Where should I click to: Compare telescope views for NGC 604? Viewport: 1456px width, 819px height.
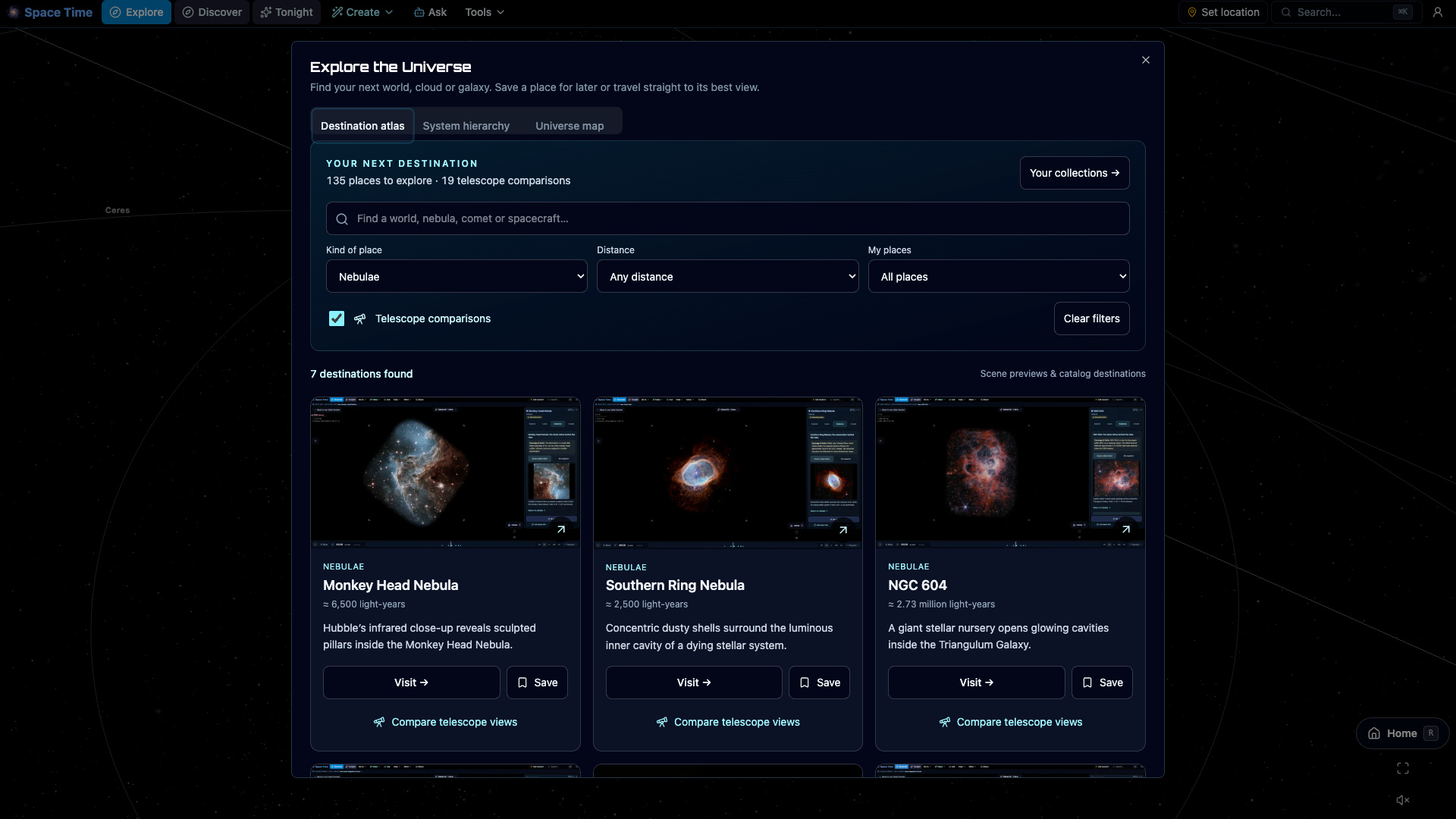point(1010,723)
